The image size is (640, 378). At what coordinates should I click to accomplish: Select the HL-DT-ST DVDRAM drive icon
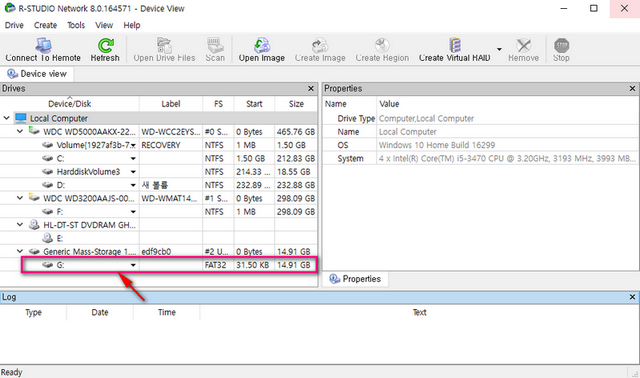(34, 225)
